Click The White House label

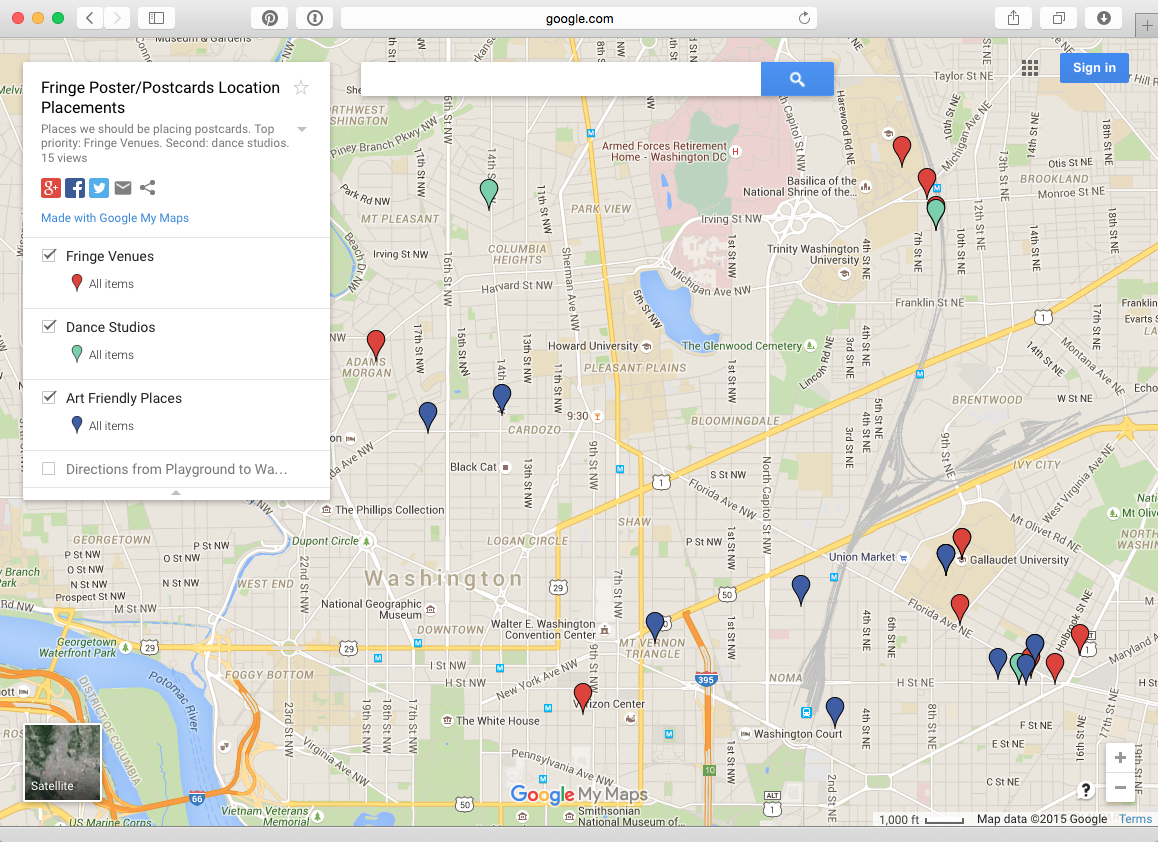click(497, 721)
